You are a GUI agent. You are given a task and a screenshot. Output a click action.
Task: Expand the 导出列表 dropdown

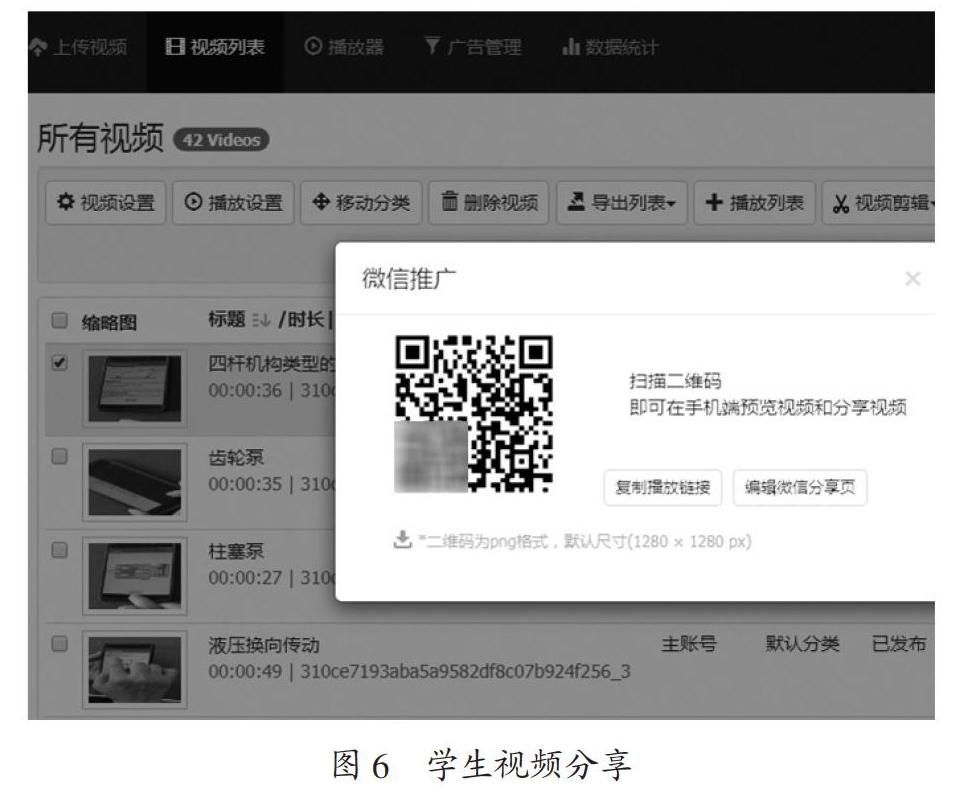[621, 203]
